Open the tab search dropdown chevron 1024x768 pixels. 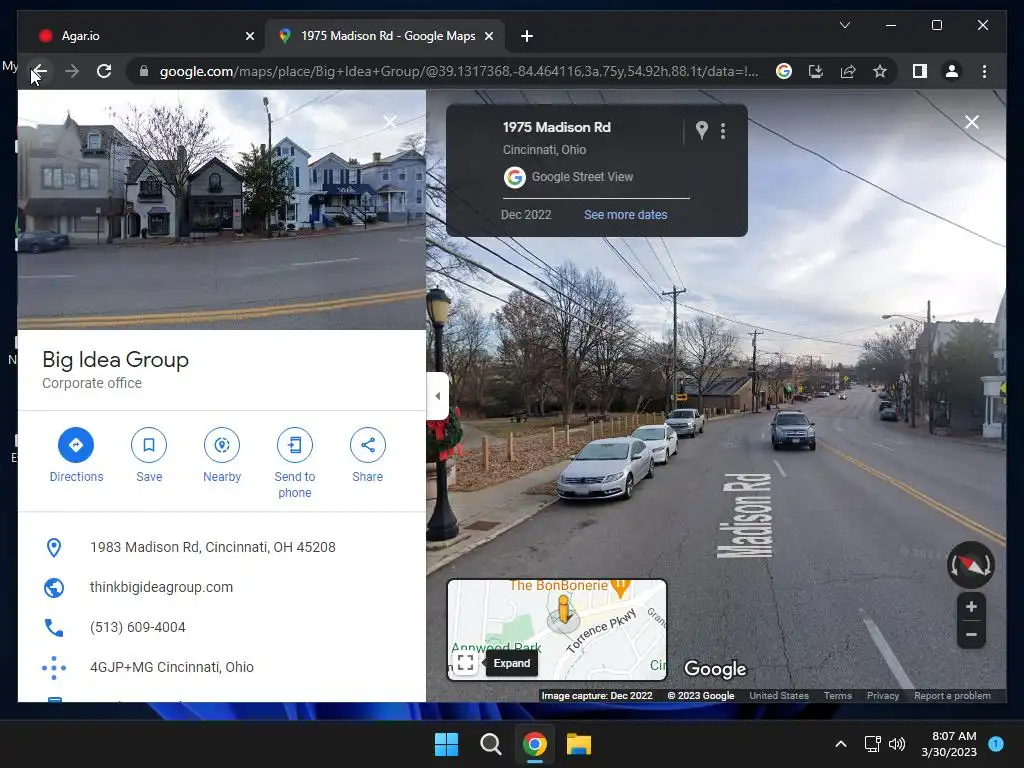[x=844, y=25]
